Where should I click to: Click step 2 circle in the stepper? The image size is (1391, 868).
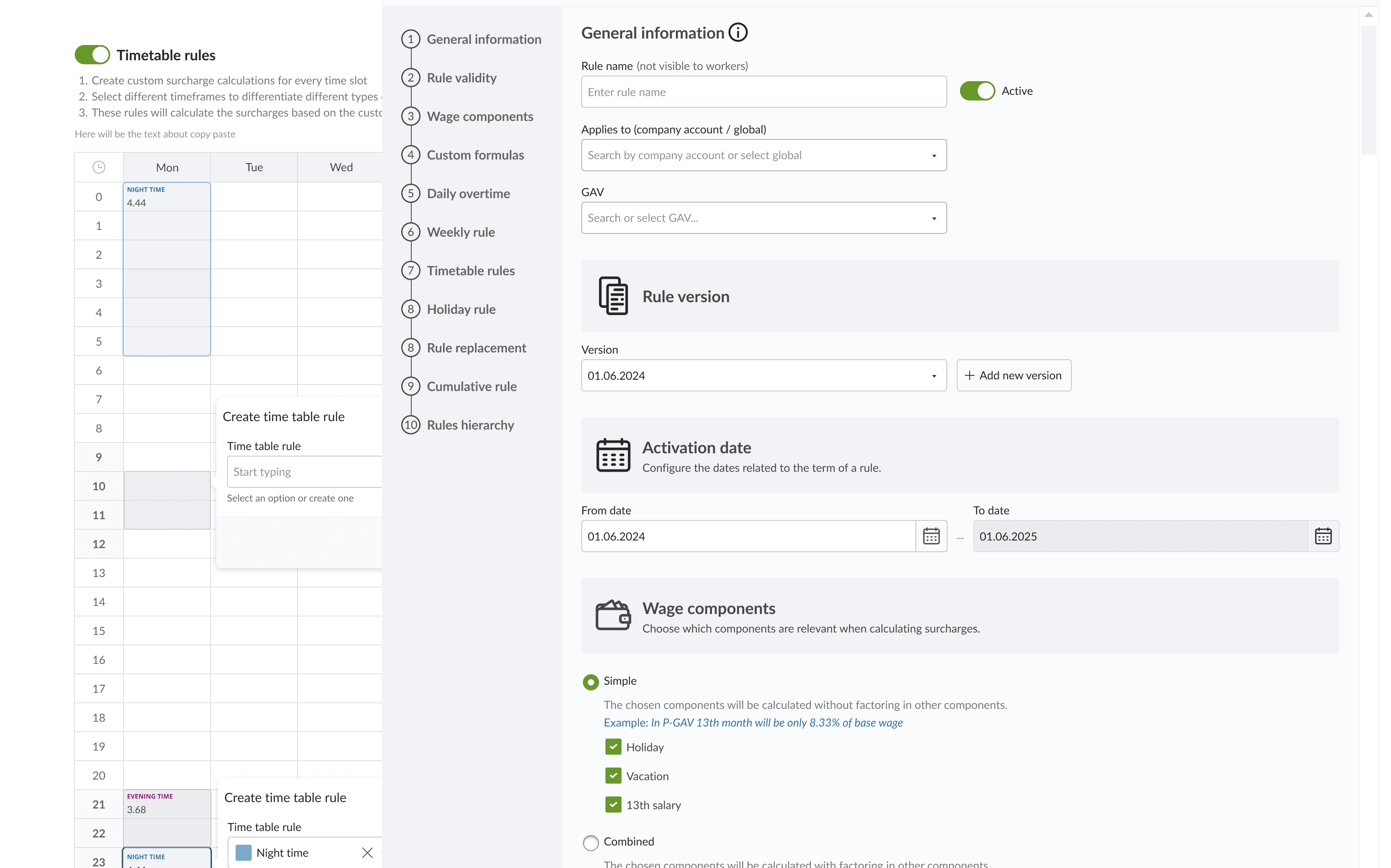tap(410, 78)
